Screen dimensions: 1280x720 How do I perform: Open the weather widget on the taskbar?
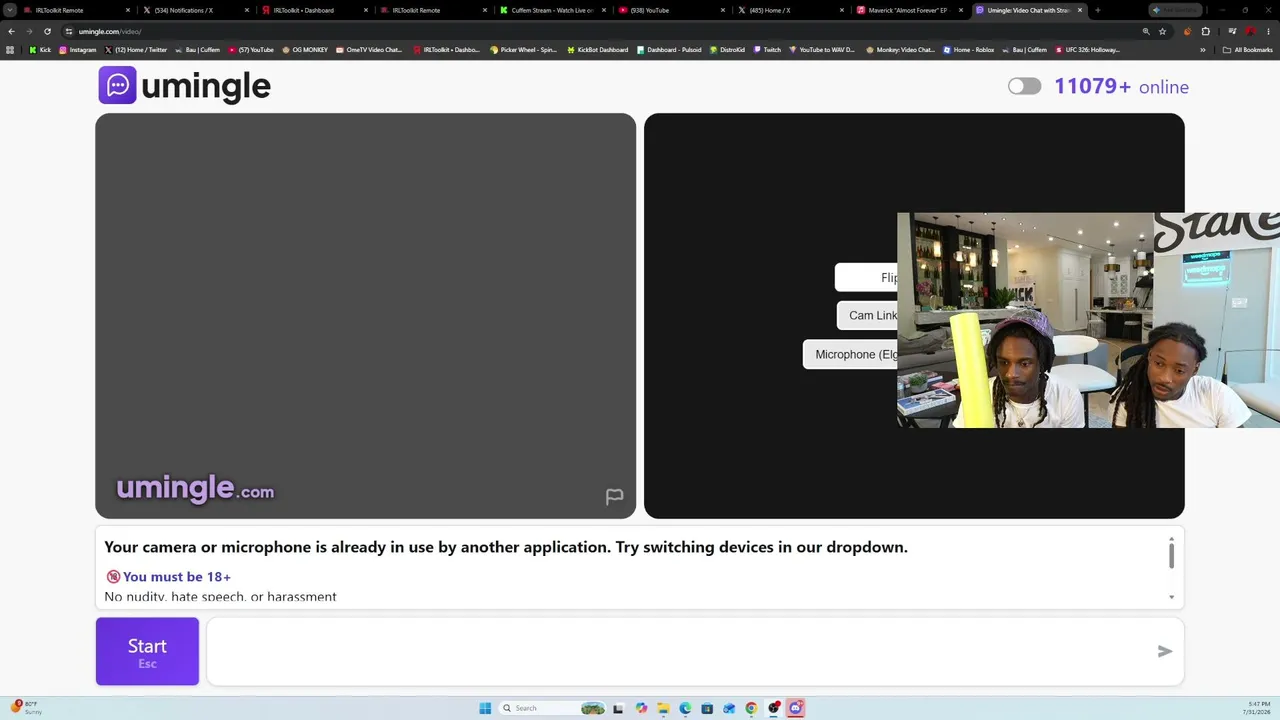tap(26, 708)
